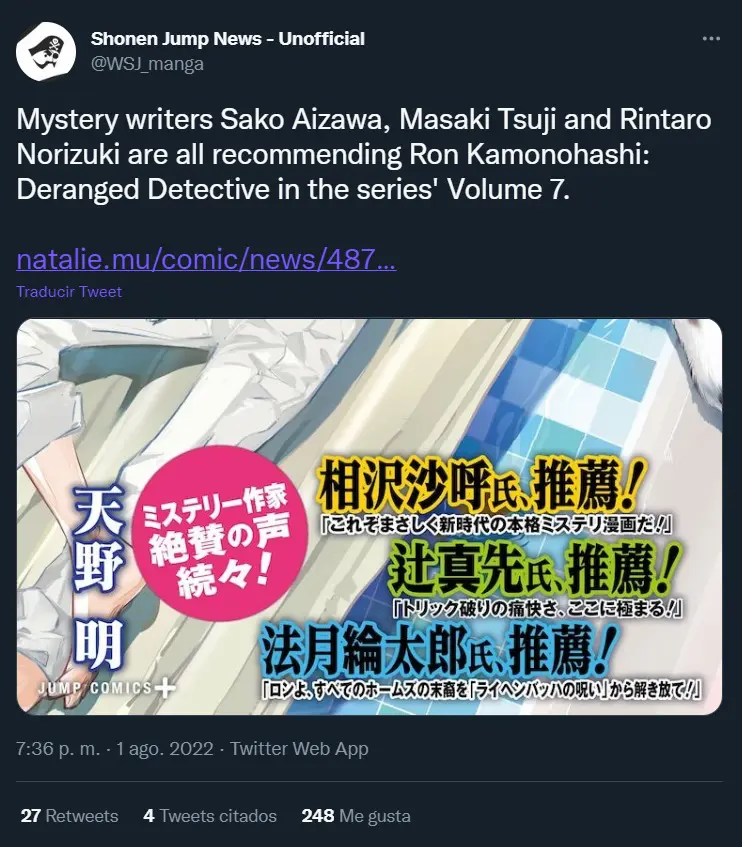742x847 pixels.
Task: Click the 1 ago. 2022 date
Action: click(x=165, y=749)
